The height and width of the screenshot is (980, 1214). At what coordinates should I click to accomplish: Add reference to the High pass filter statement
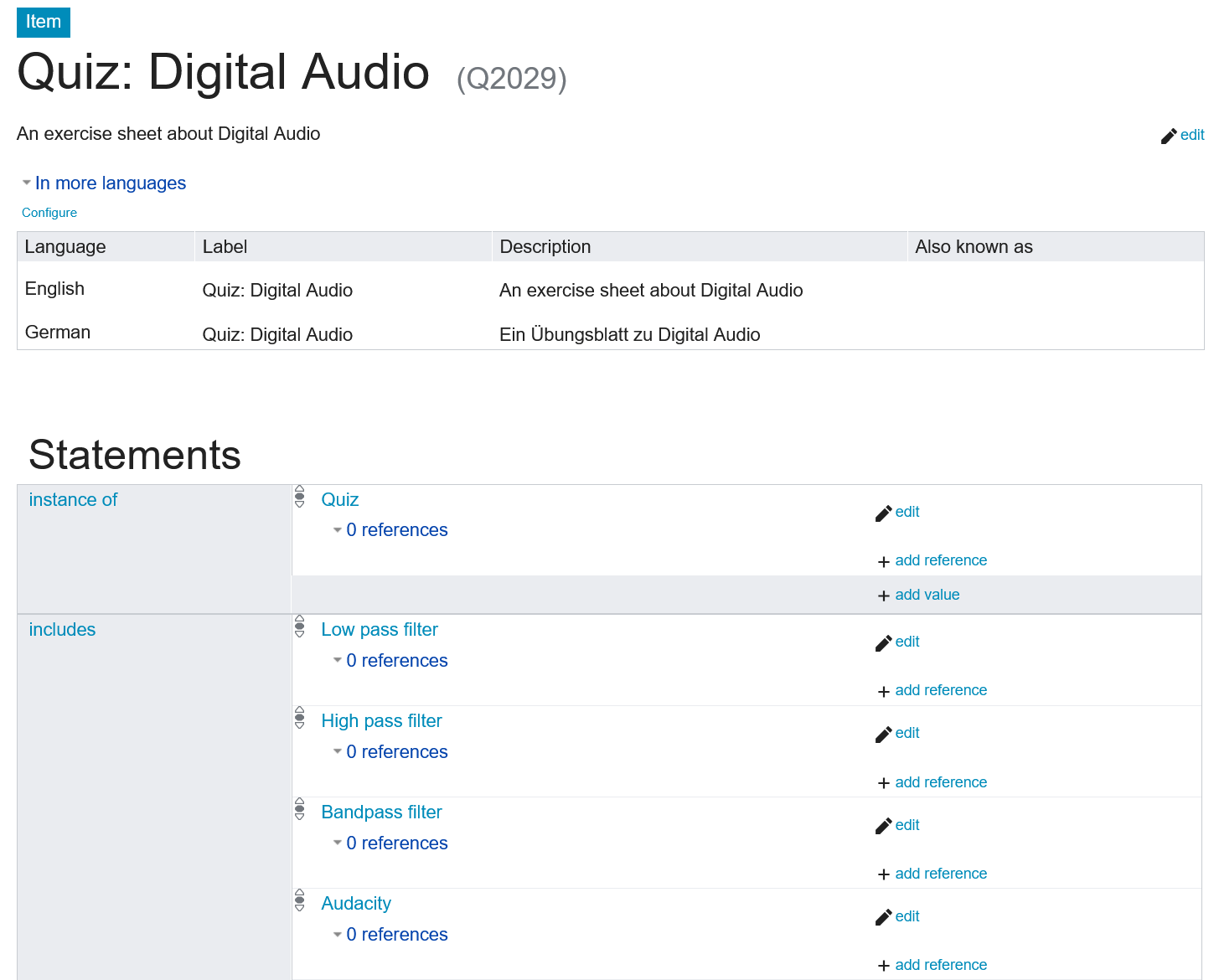pos(940,782)
